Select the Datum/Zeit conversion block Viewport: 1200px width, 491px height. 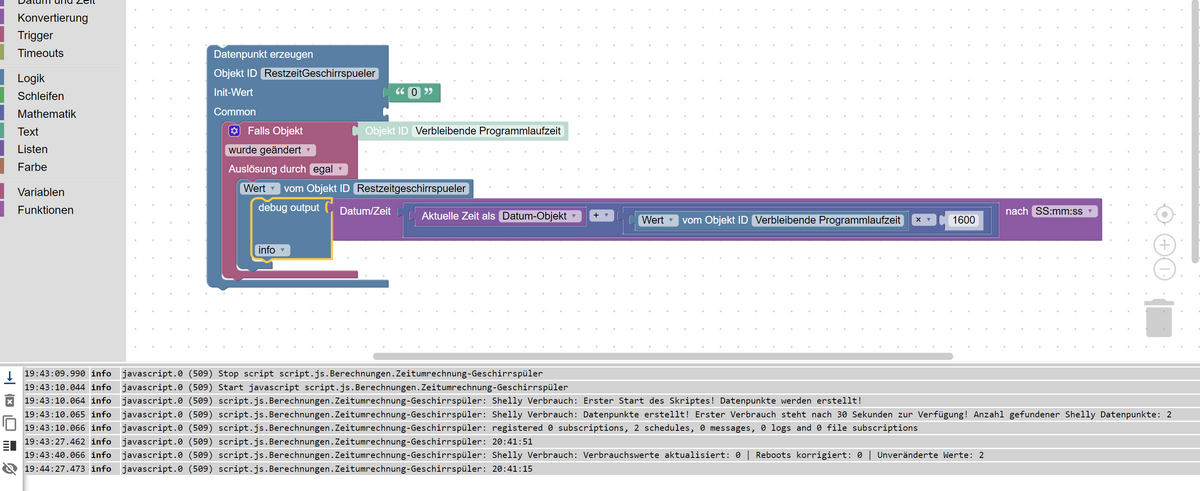point(365,211)
